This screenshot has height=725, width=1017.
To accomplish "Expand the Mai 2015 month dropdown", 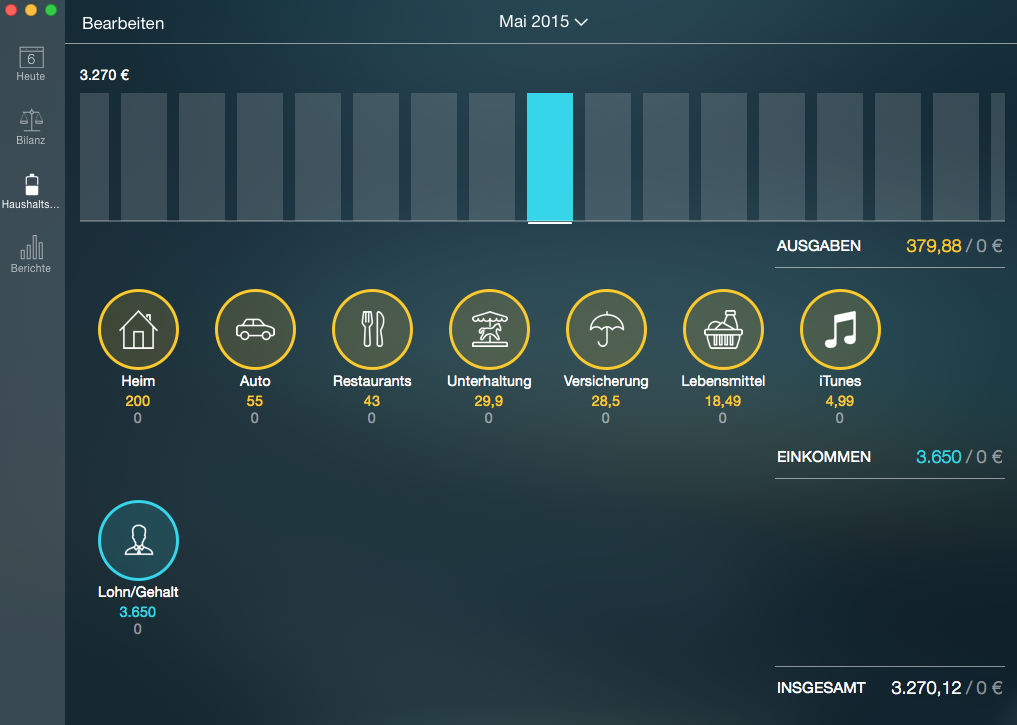I will (x=543, y=22).
